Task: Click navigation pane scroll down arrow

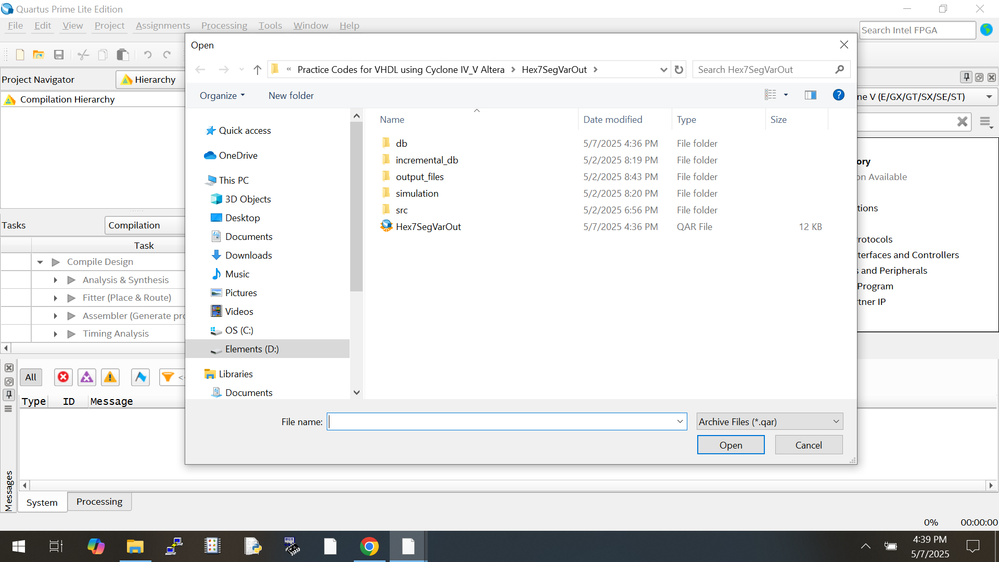Action: pos(357,393)
